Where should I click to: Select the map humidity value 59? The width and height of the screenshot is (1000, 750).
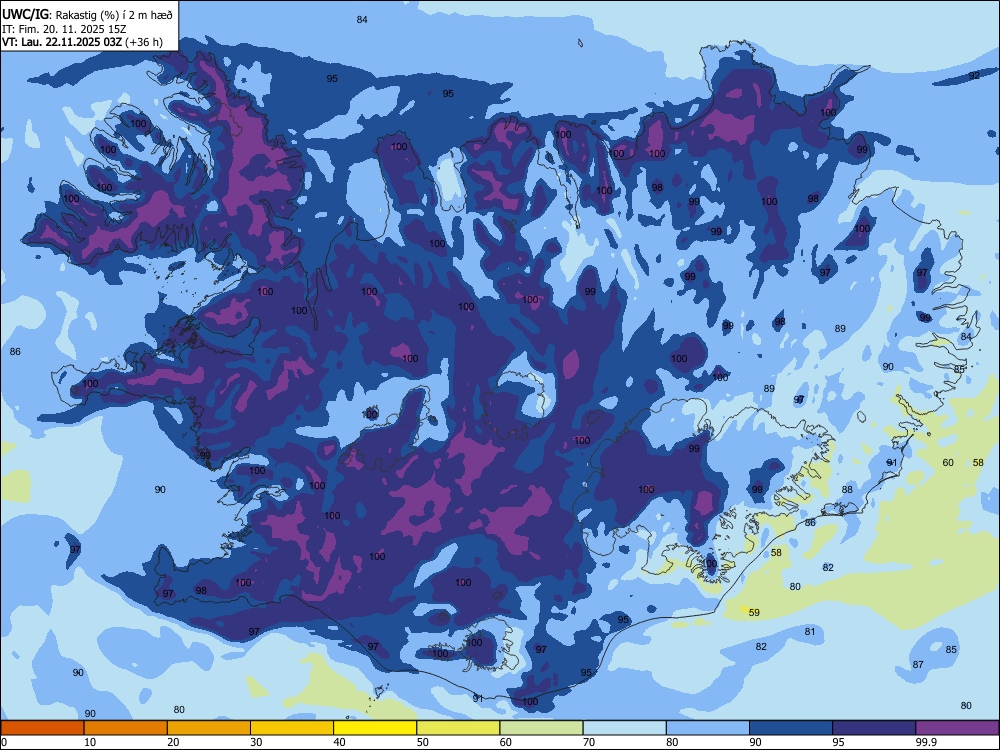(754, 612)
